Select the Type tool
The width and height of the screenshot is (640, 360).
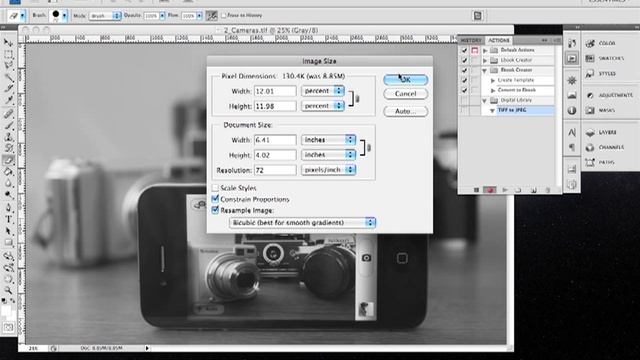click(x=8, y=220)
